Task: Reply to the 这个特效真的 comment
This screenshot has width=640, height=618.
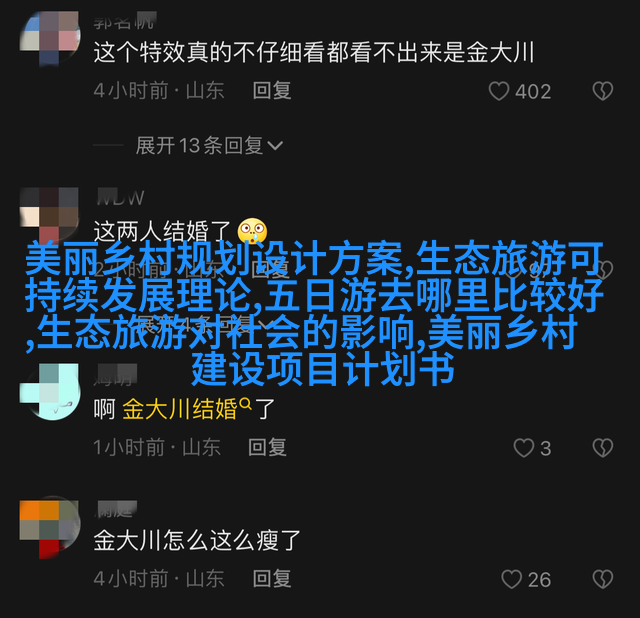Action: coord(271,91)
